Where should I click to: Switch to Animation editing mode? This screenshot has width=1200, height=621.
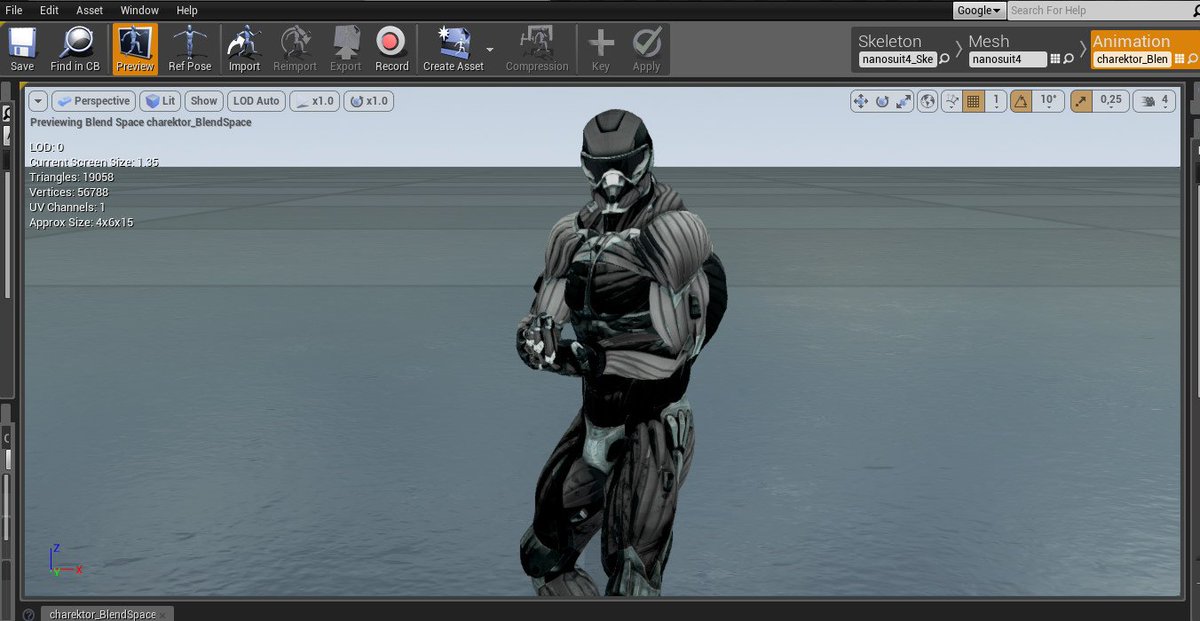click(x=1131, y=41)
